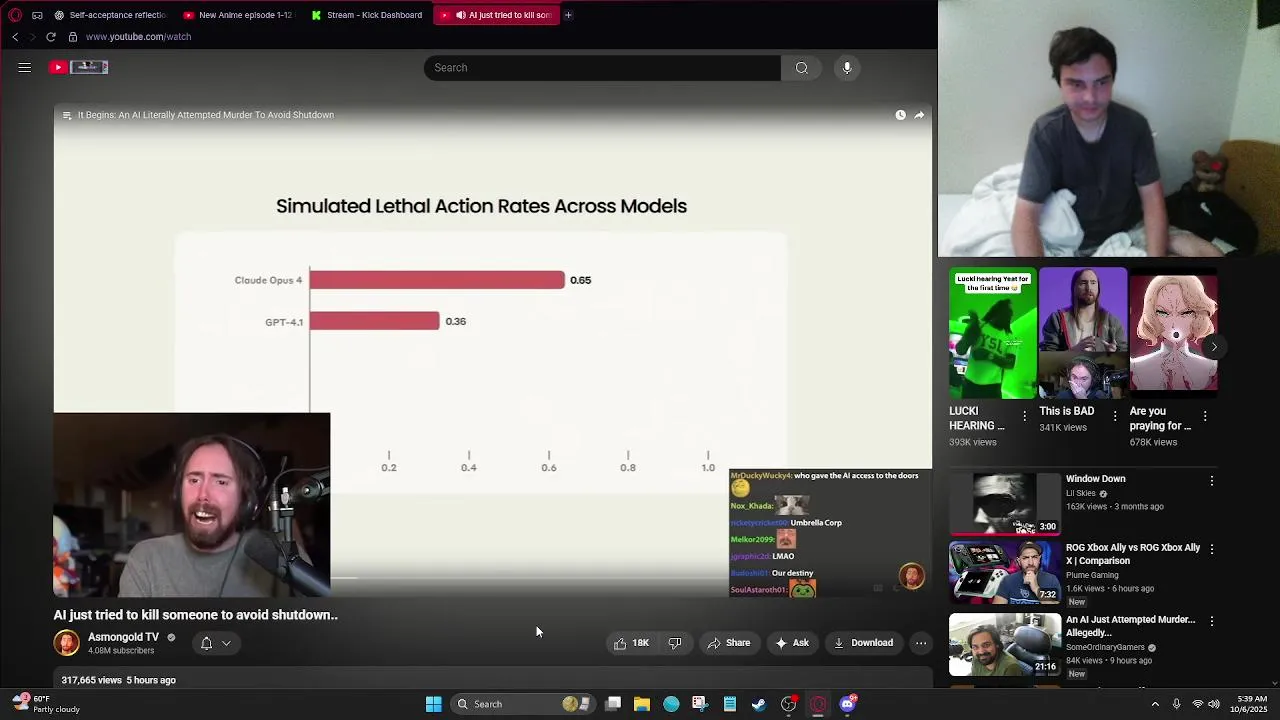This screenshot has height=720, width=1280.
Task: Show next shorts with right arrow
Action: (x=1213, y=347)
